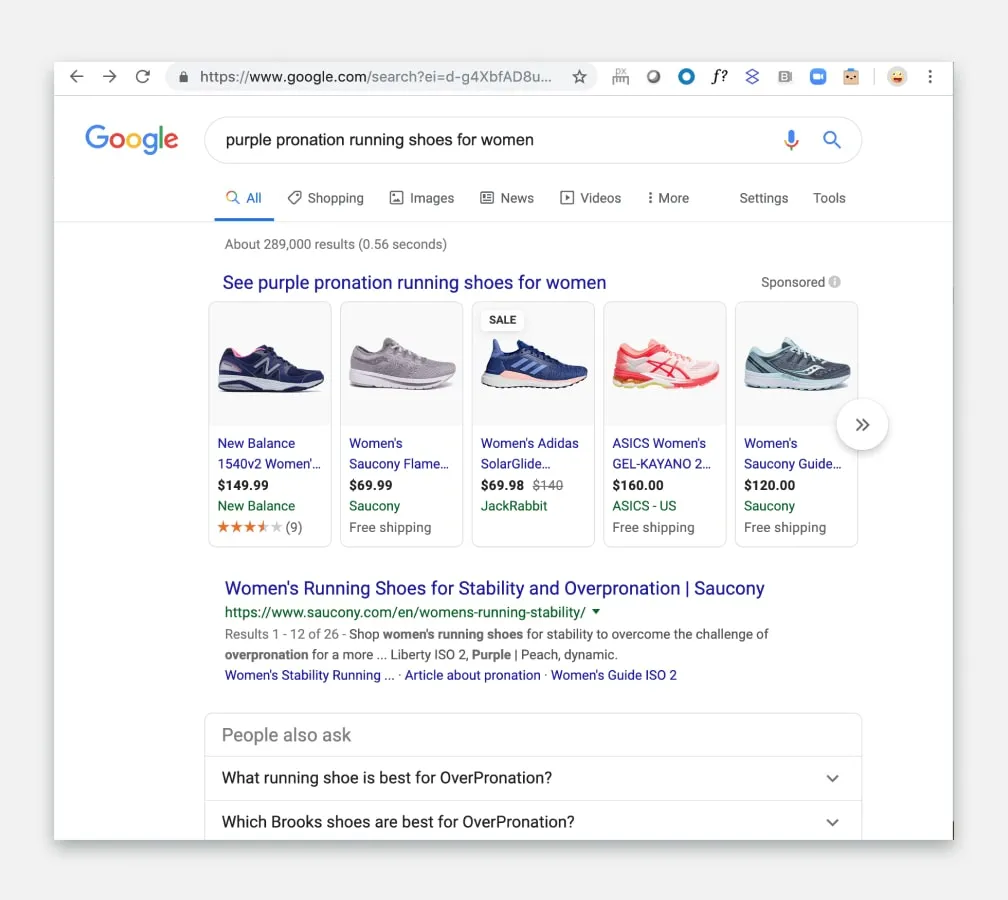Switch to the Shopping tab
The height and width of the screenshot is (900, 1008).
326,198
